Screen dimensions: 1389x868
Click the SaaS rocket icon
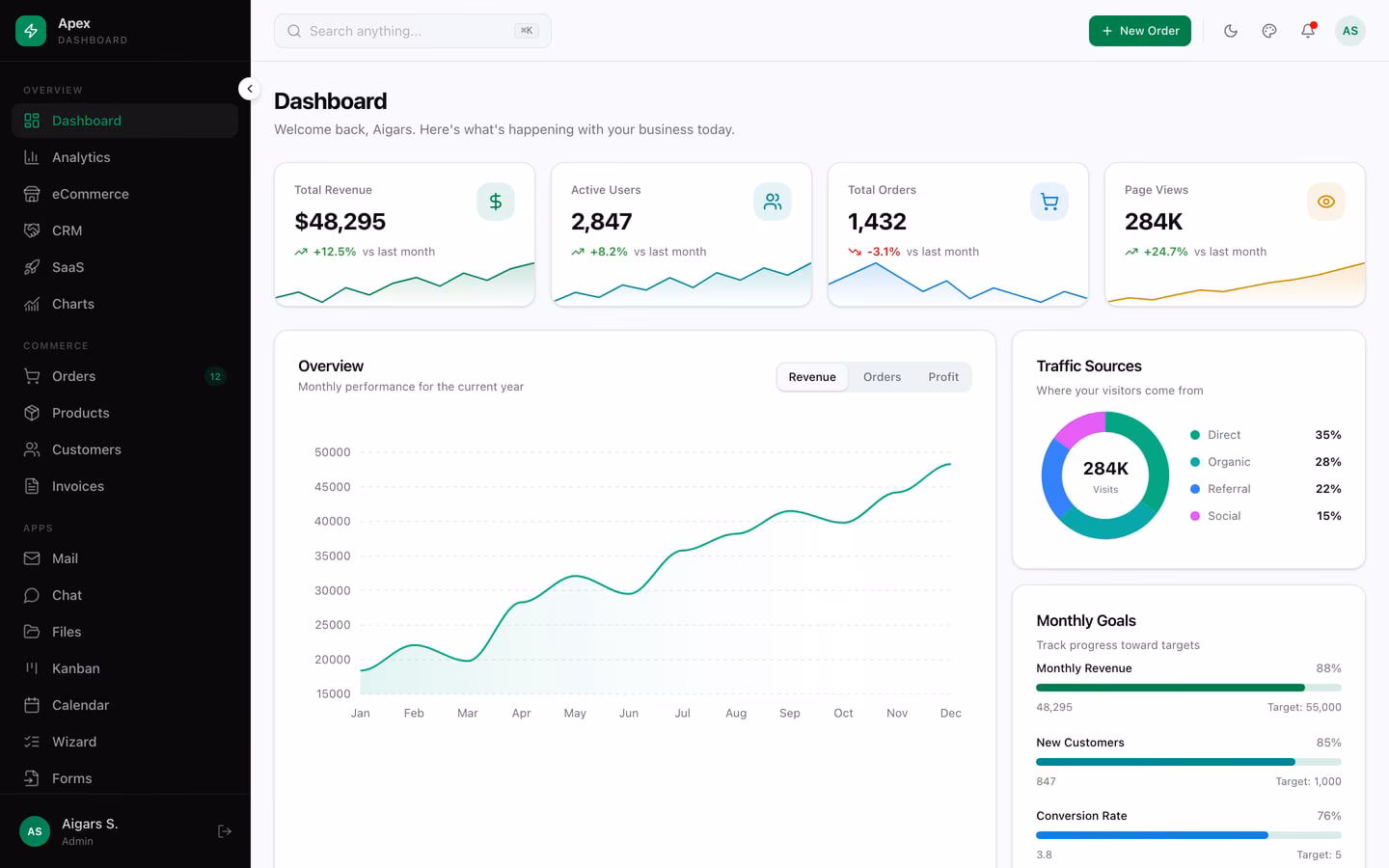click(x=32, y=267)
